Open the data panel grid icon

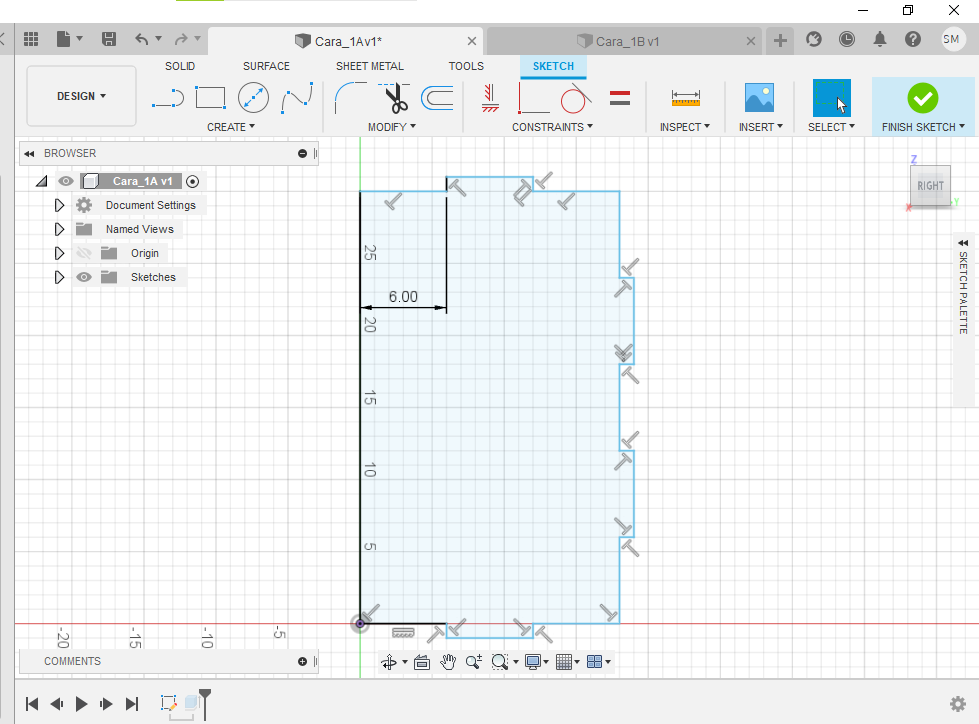(x=31, y=39)
